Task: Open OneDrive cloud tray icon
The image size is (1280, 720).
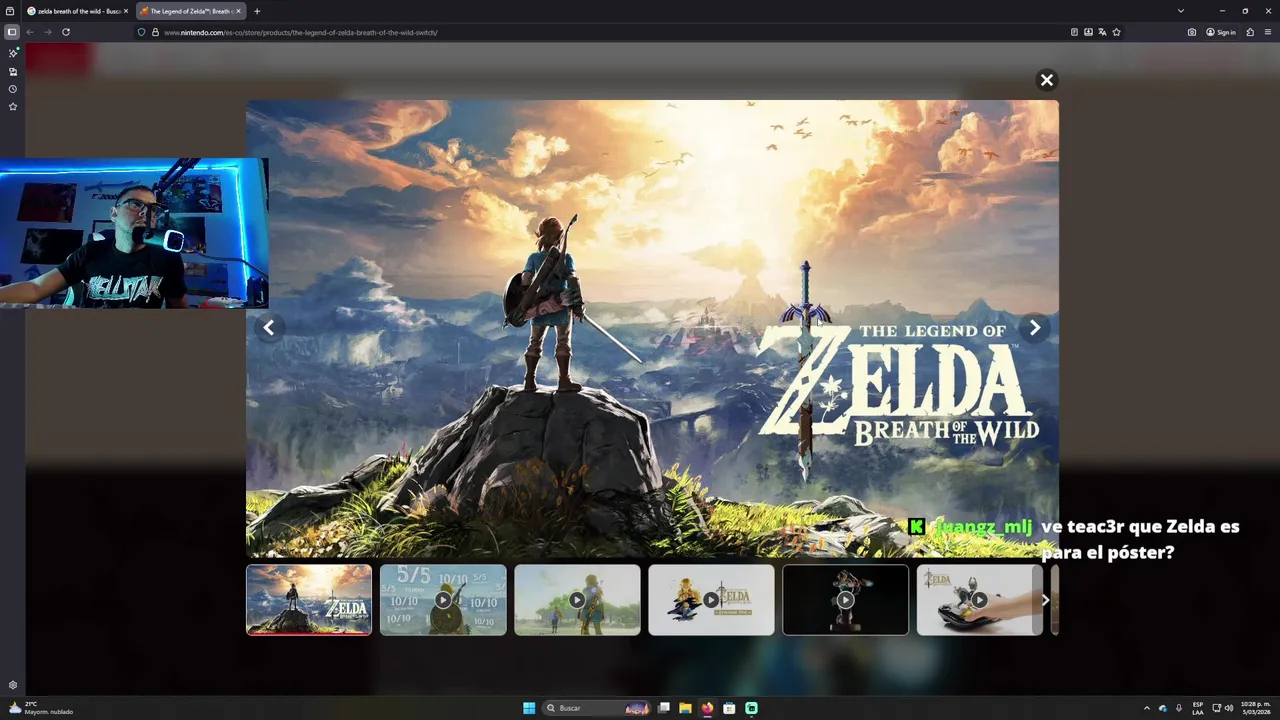Action: 1163,708
